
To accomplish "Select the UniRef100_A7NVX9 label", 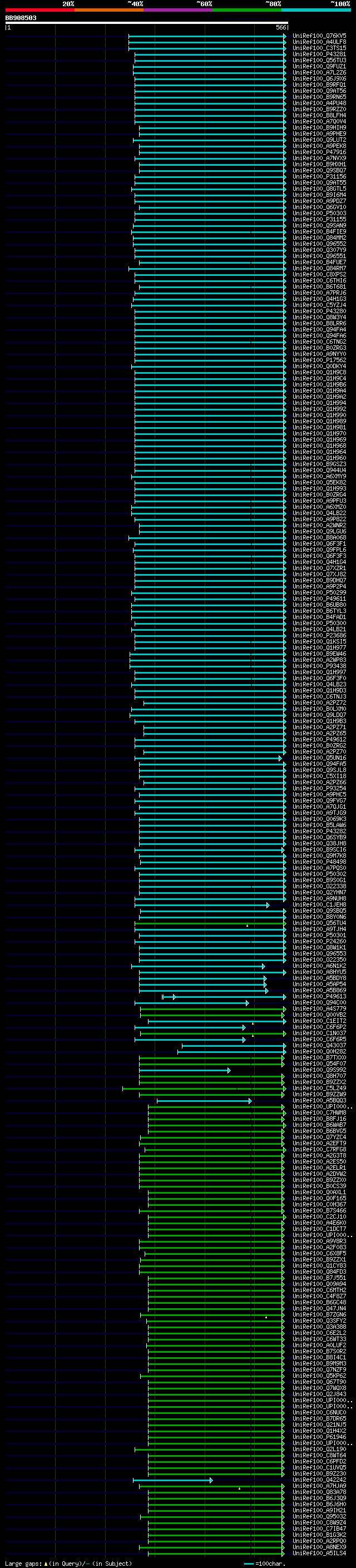I will (319, 159).
